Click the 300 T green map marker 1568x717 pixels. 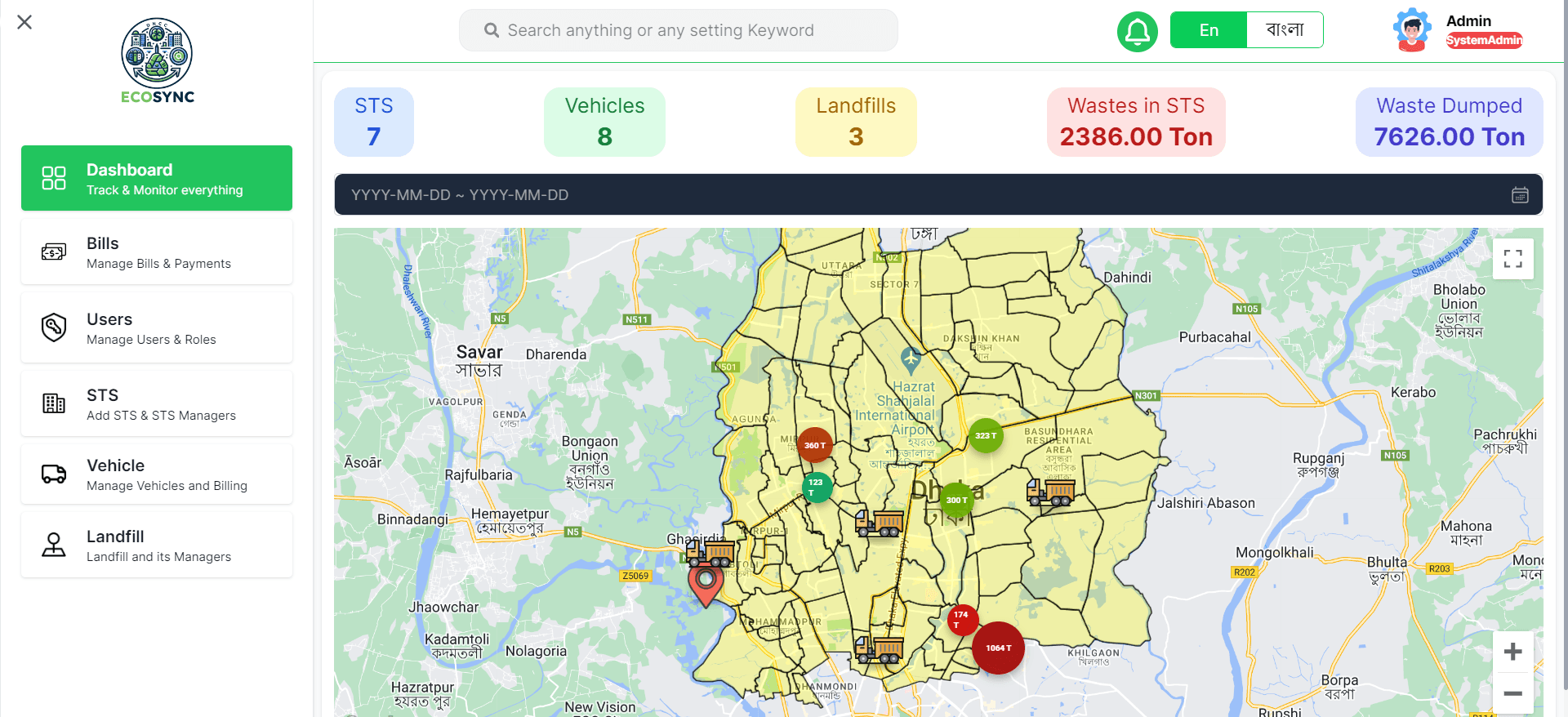pos(956,500)
